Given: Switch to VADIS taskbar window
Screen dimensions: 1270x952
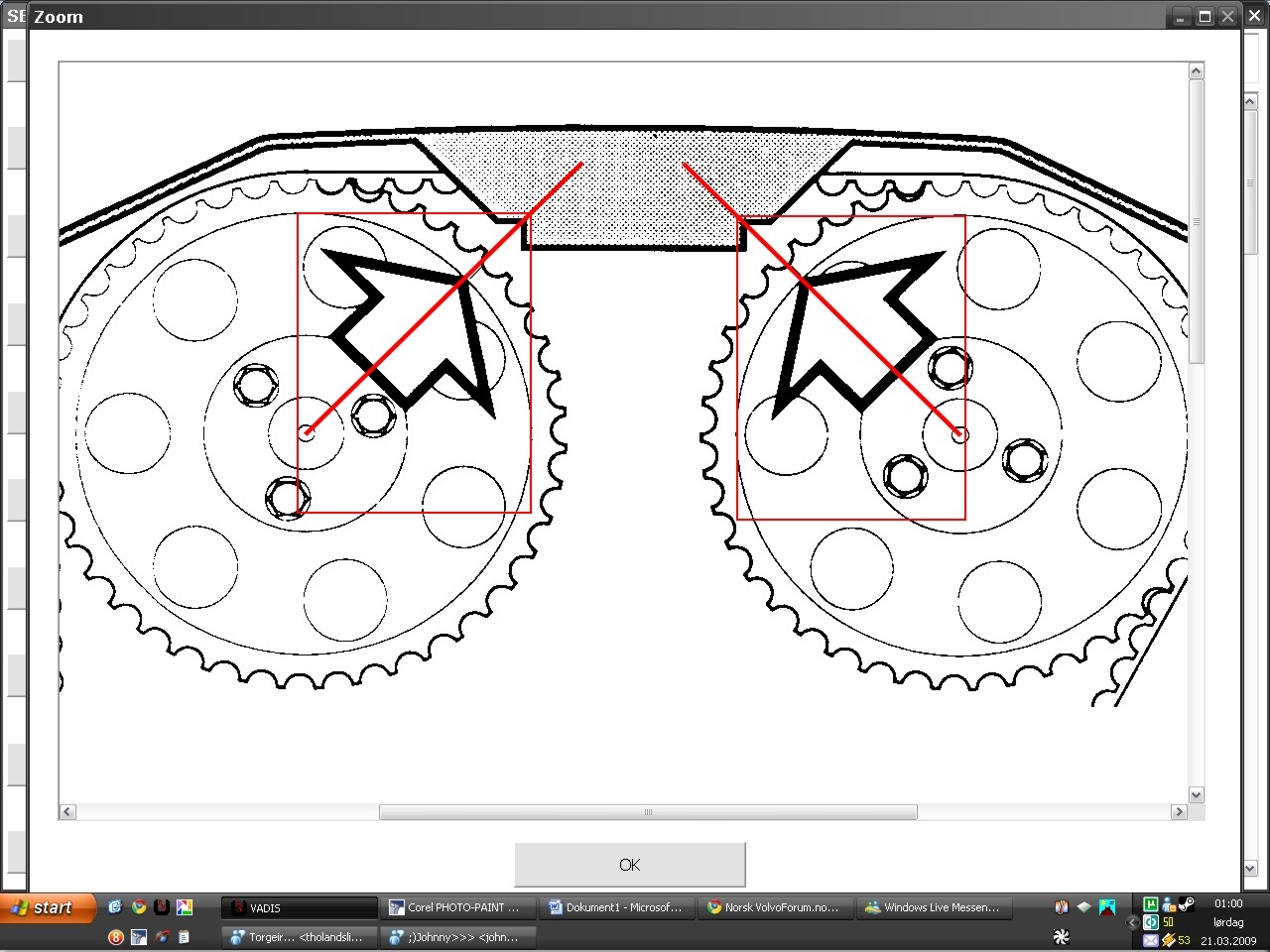Looking at the screenshot, I should click(299, 907).
